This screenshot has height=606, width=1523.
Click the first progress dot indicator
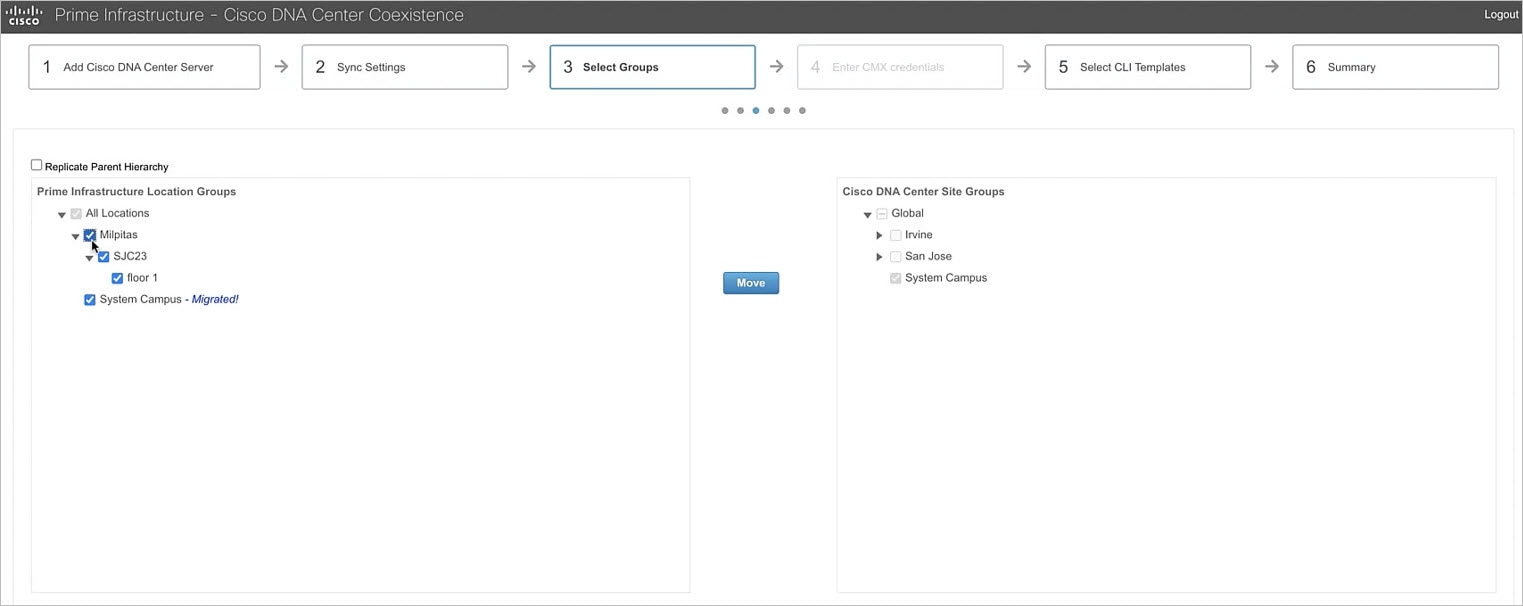[725, 111]
